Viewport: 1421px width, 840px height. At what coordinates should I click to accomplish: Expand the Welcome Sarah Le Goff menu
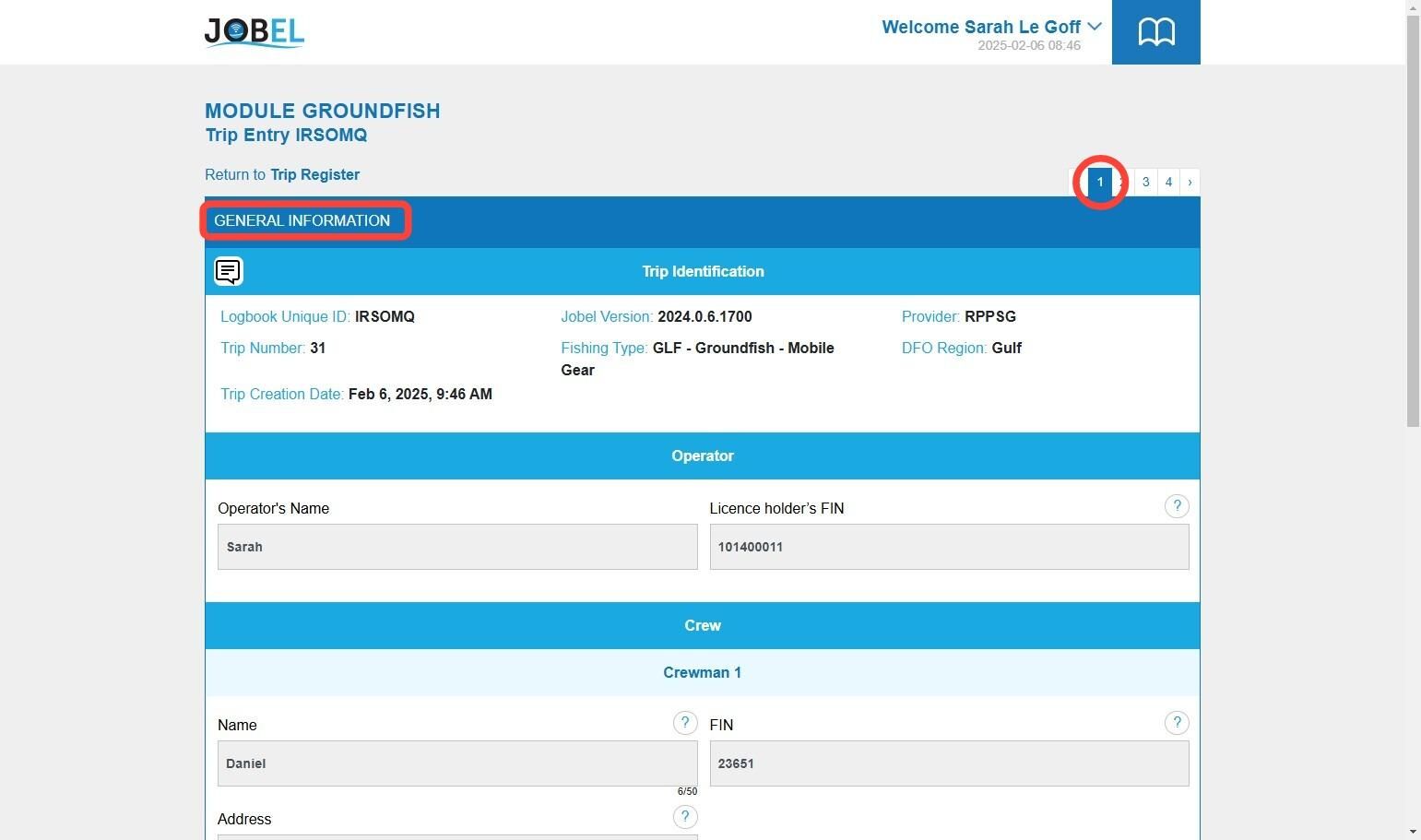point(991,27)
